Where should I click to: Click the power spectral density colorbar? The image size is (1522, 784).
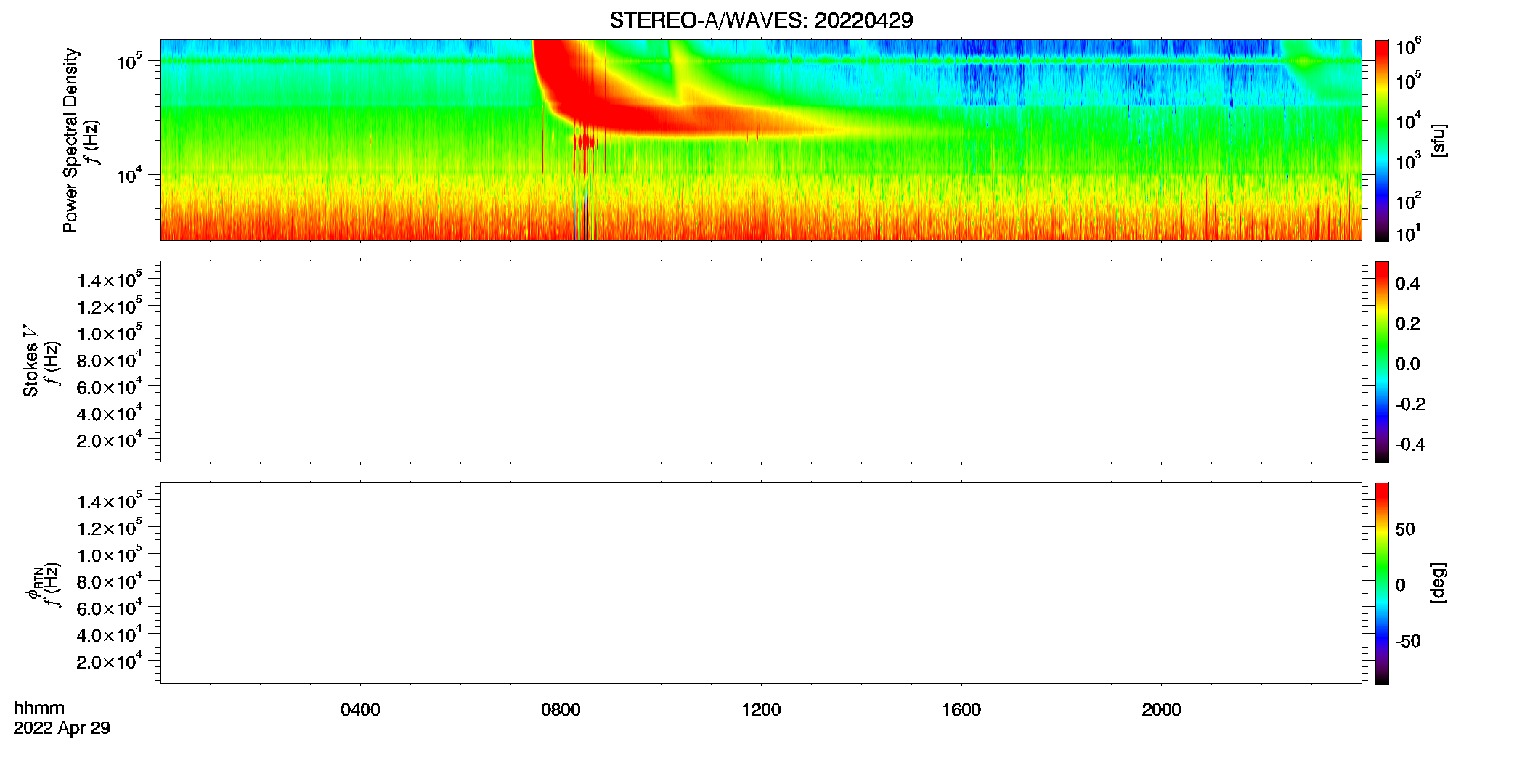click(x=1382, y=140)
